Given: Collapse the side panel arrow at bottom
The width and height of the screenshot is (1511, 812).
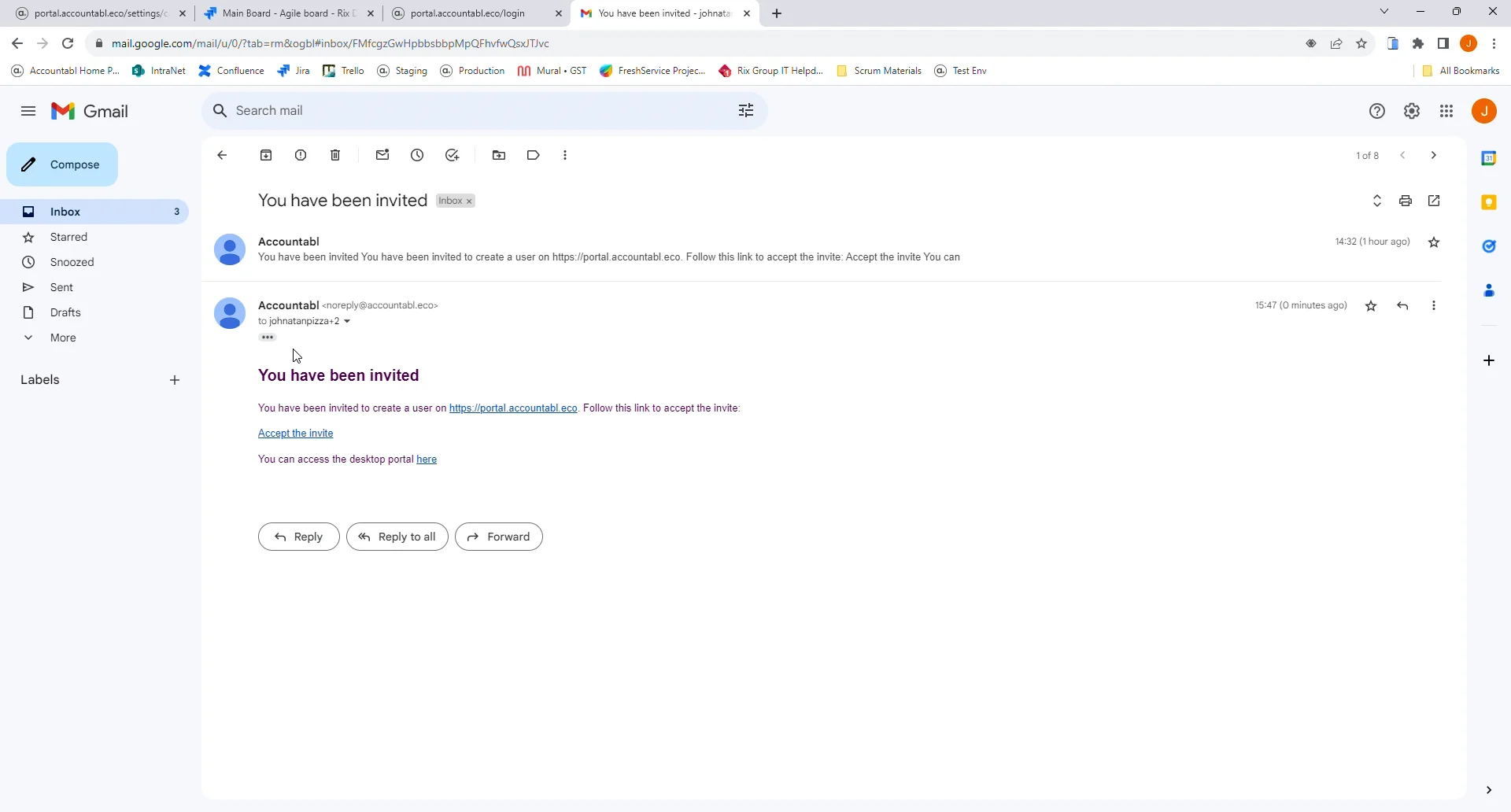Looking at the screenshot, I should 1489,791.
